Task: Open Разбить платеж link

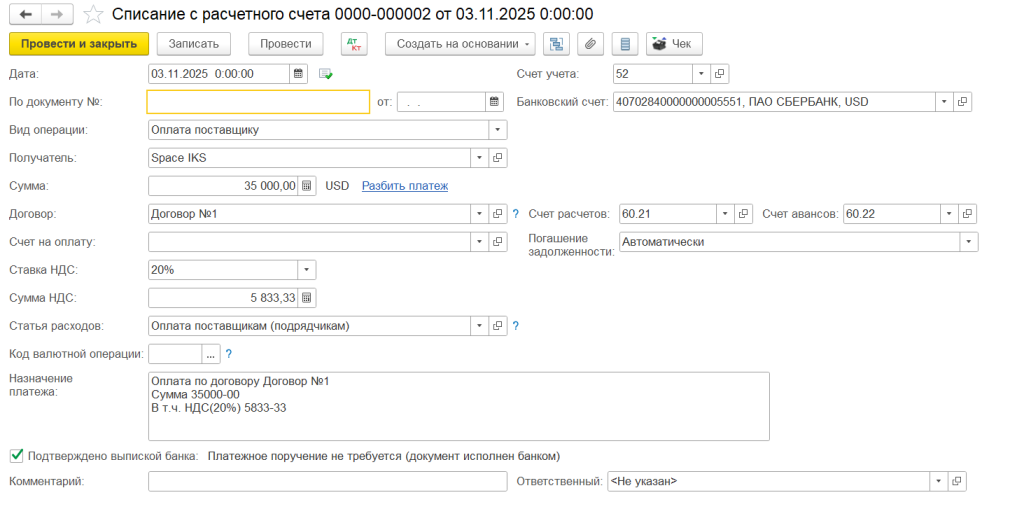Action: point(405,186)
